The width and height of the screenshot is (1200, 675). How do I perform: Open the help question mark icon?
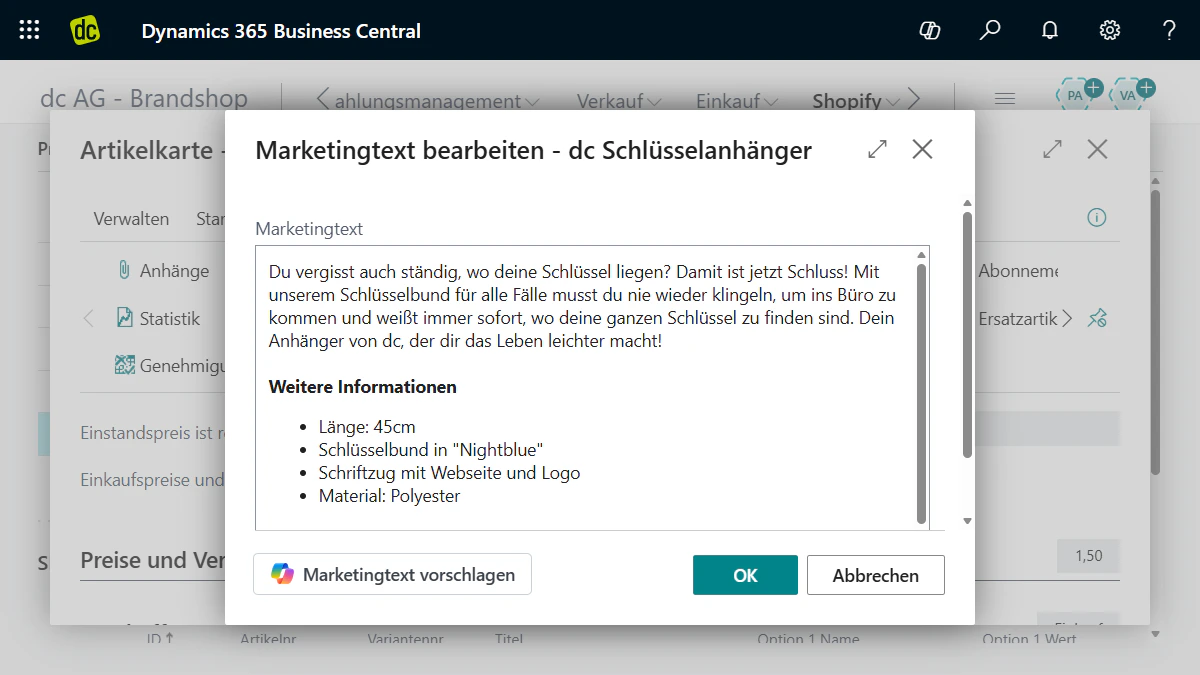[x=1169, y=30]
